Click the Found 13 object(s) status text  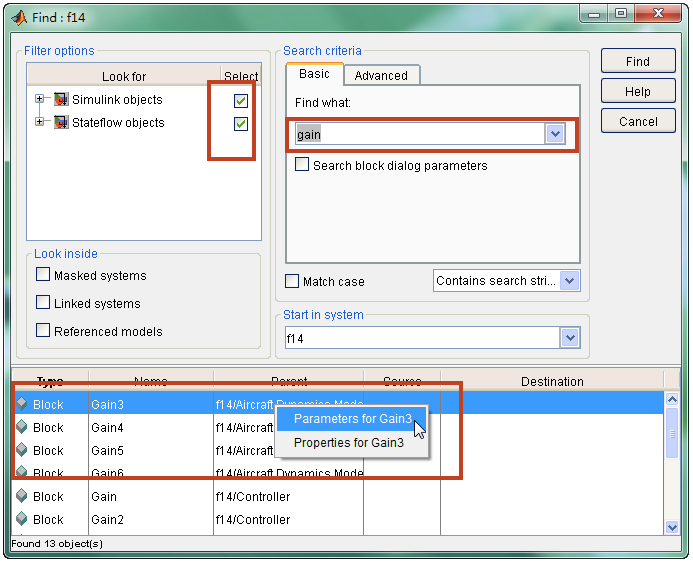point(57,543)
